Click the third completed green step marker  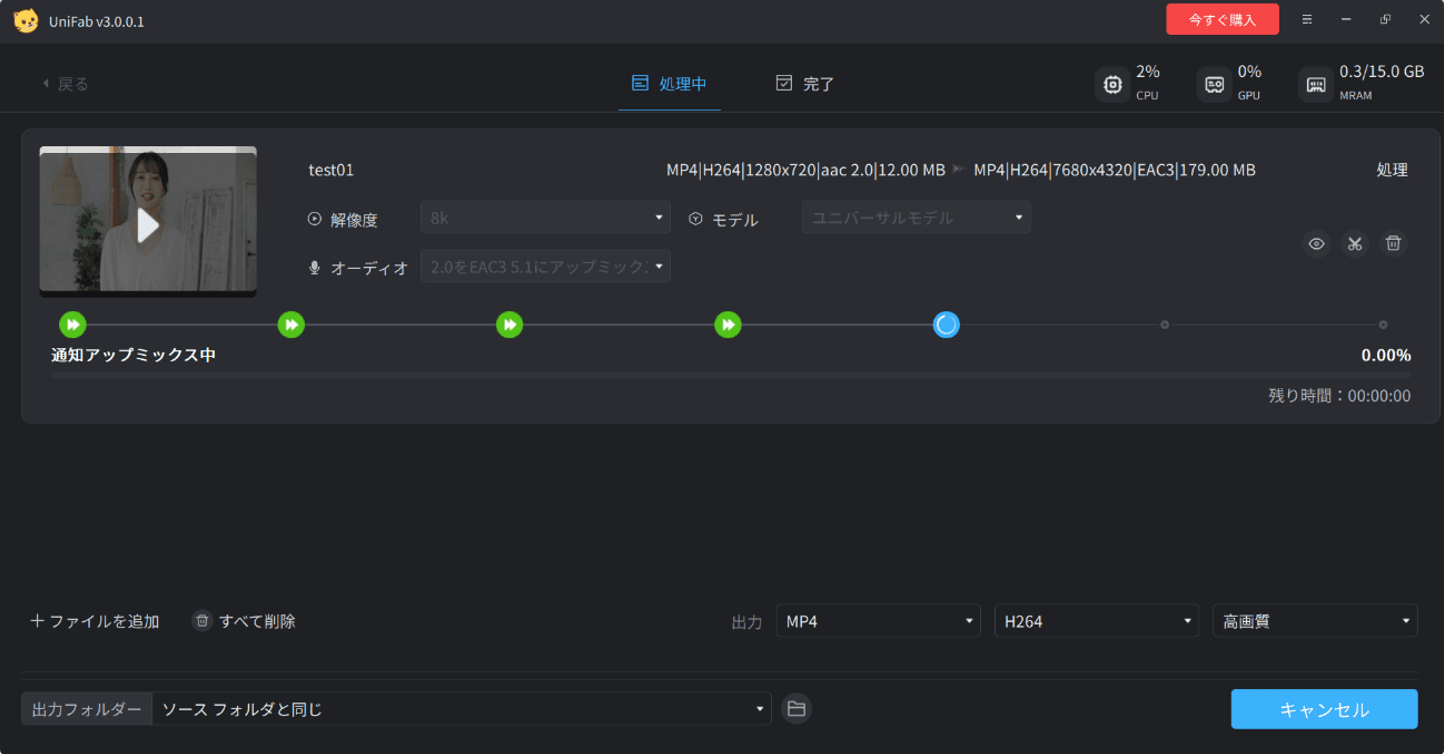coord(509,324)
